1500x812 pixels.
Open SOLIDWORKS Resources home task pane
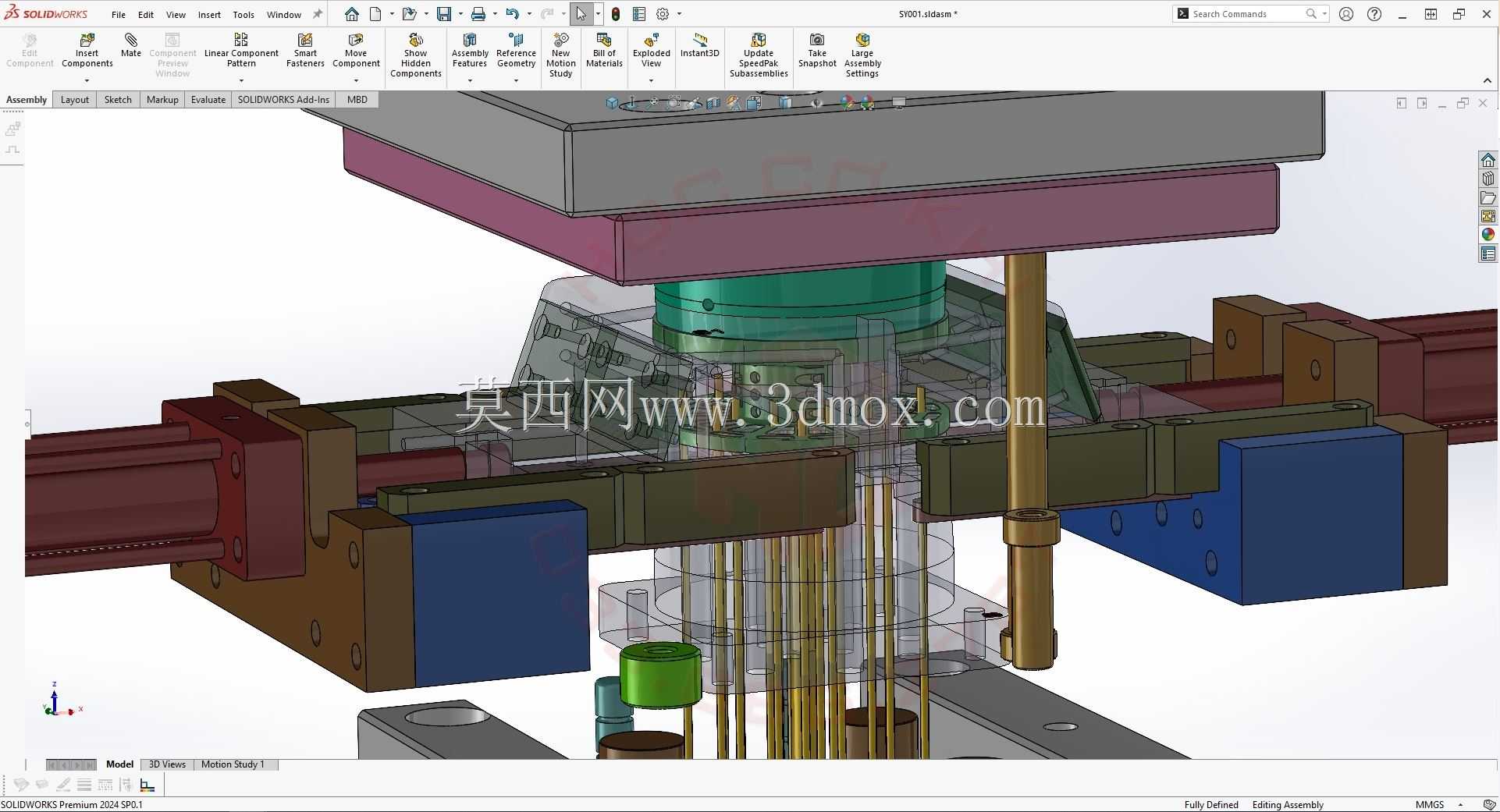click(x=1488, y=160)
